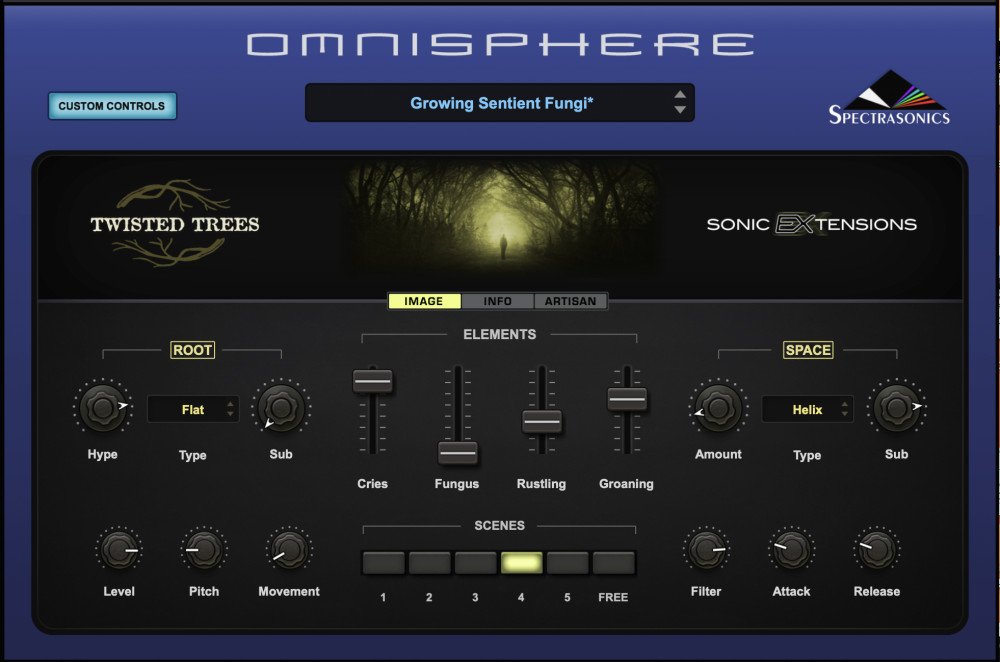Select Scene 2 button
This screenshot has height=662, width=1000.
429,563
